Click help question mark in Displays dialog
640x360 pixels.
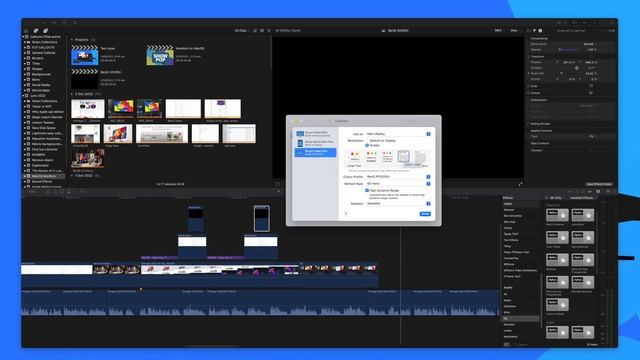pos(346,213)
